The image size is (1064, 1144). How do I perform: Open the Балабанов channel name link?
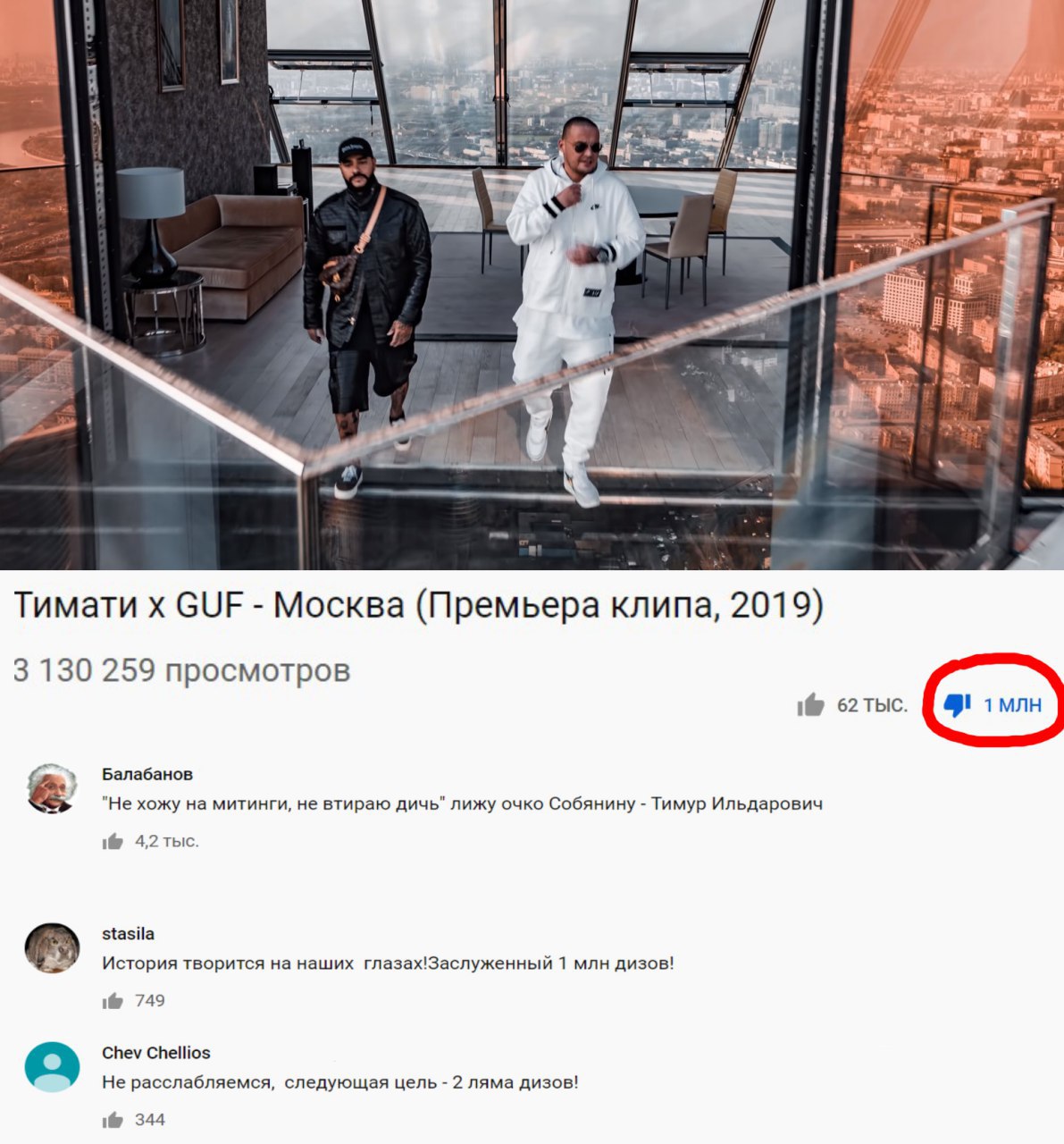point(147,774)
